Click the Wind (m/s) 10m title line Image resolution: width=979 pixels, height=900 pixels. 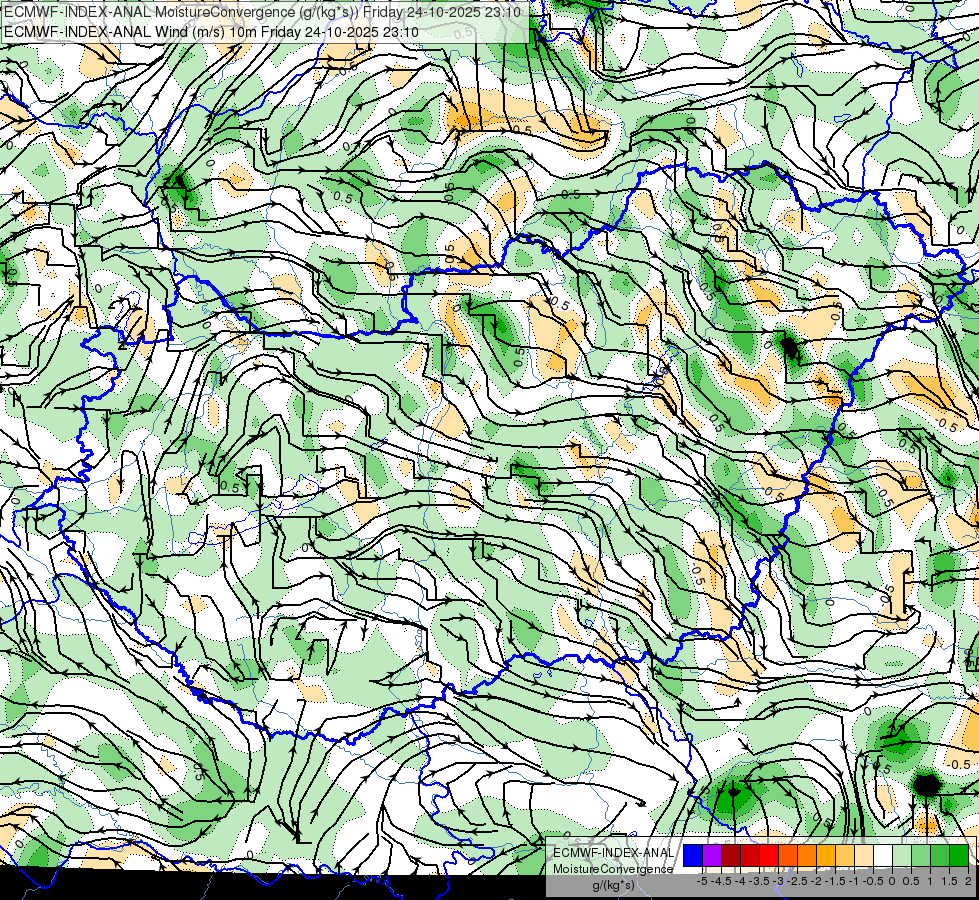pos(211,32)
